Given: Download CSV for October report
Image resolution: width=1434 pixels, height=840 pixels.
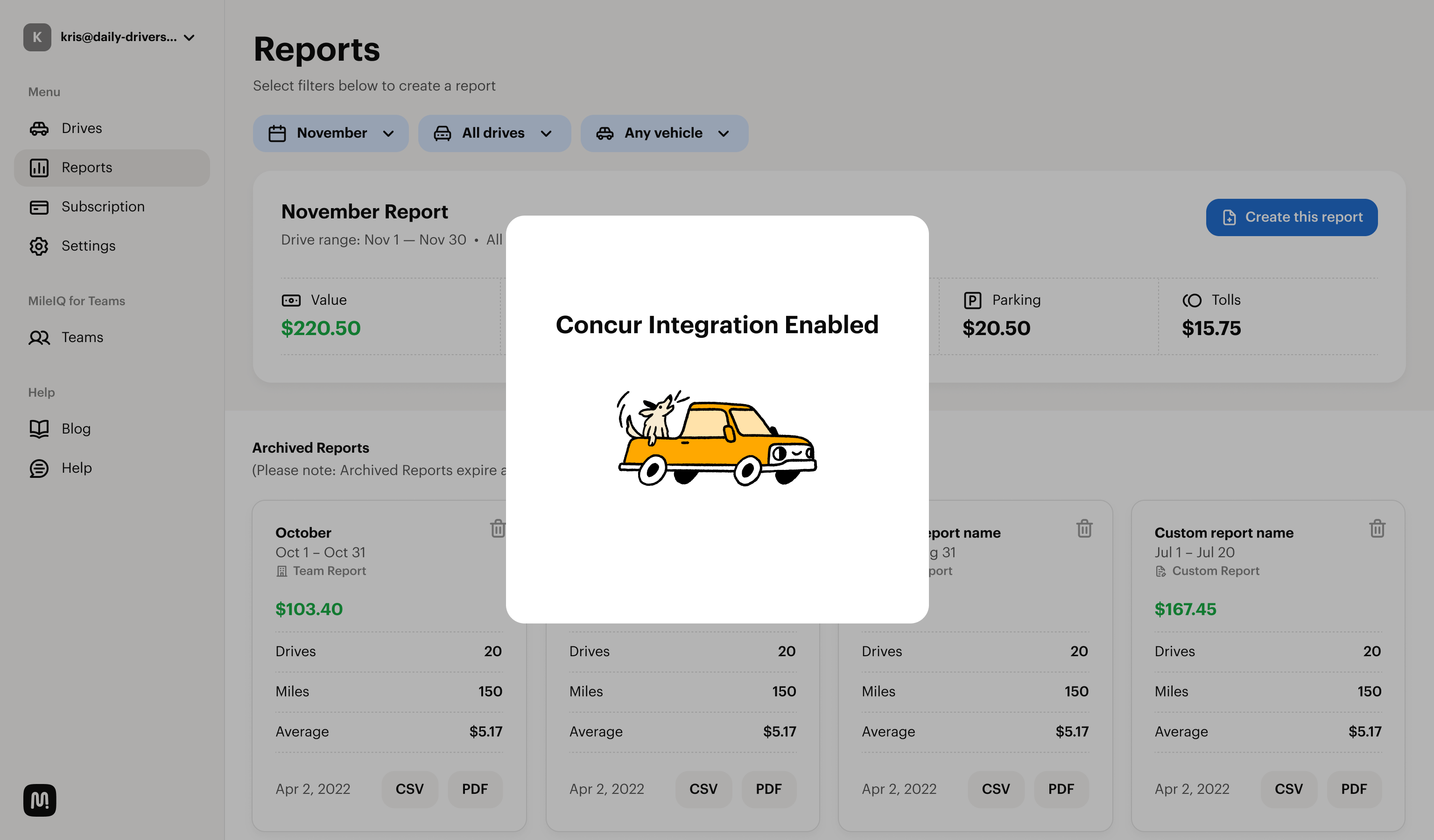Looking at the screenshot, I should 410,790.
